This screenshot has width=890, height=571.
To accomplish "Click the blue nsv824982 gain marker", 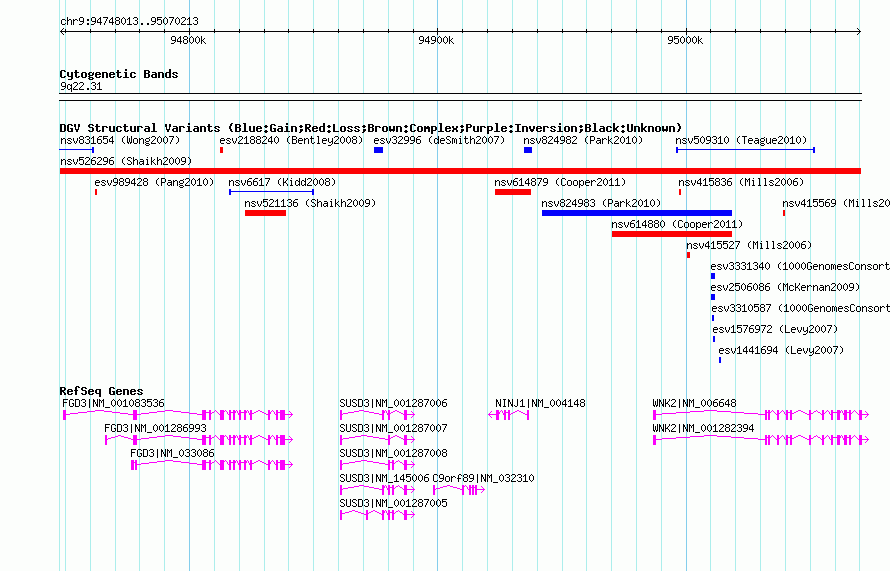I will (x=528, y=150).
